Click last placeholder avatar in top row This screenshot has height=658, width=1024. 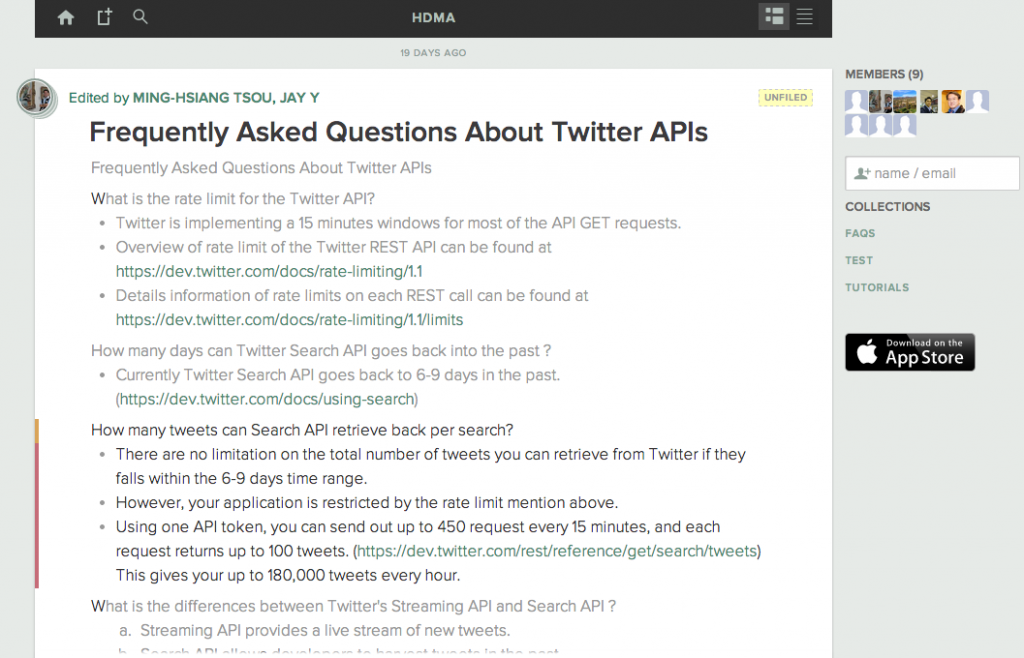977,102
